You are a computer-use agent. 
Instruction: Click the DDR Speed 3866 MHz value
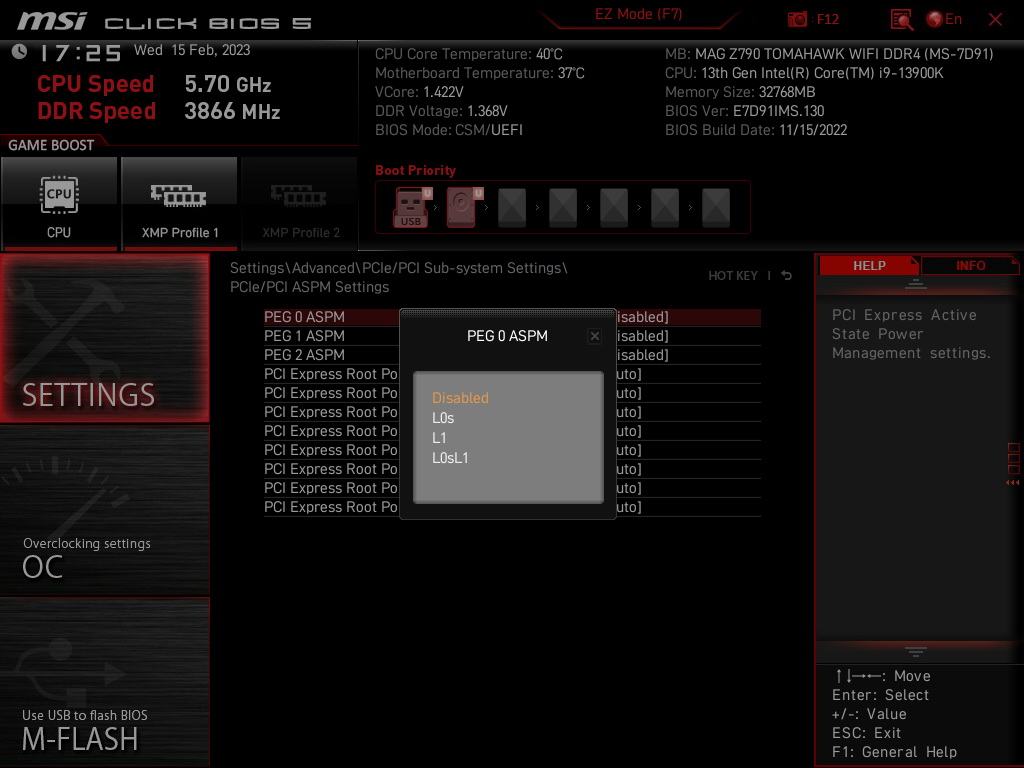pos(232,111)
